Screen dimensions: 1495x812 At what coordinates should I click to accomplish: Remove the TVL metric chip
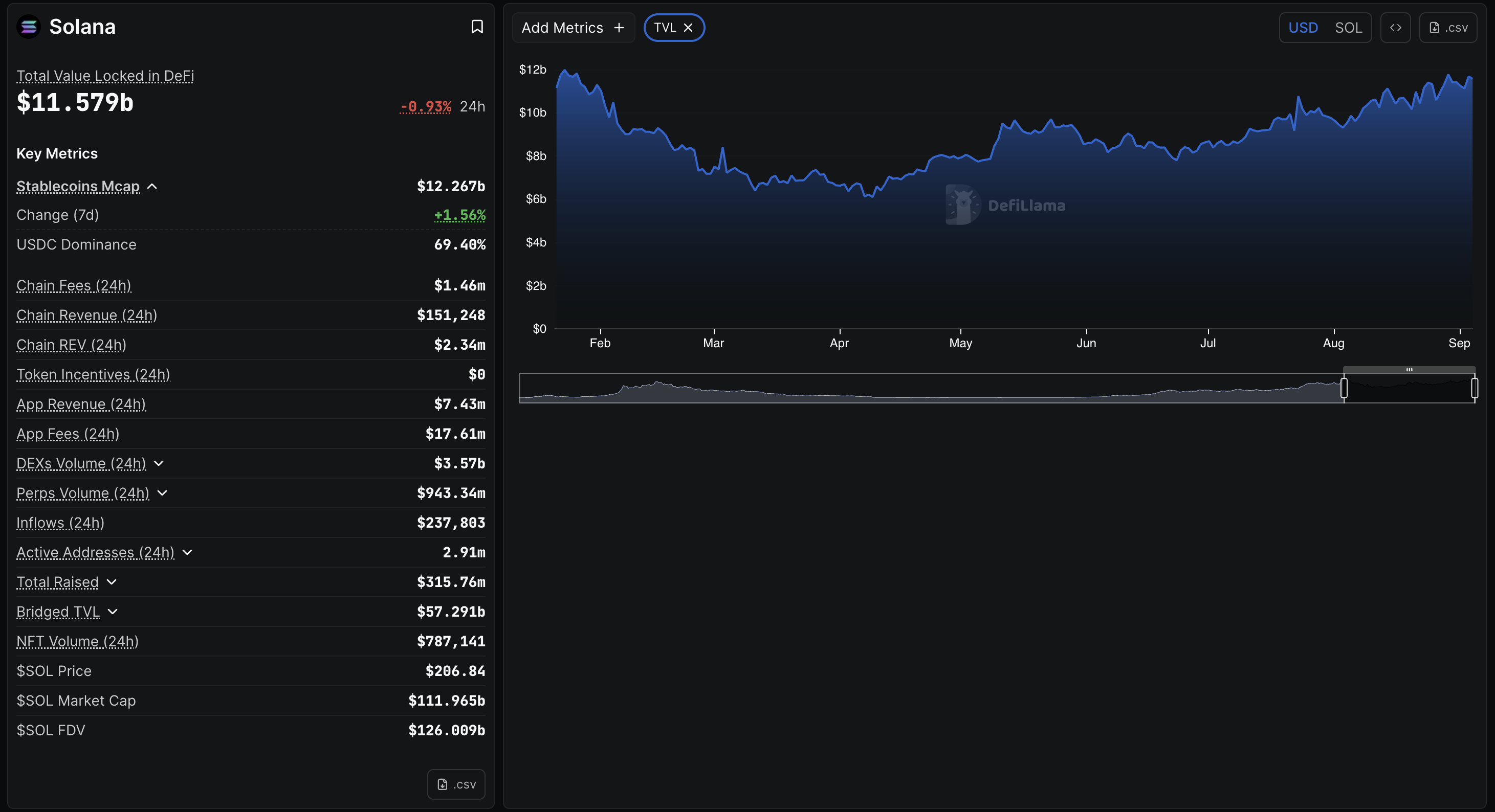688,28
